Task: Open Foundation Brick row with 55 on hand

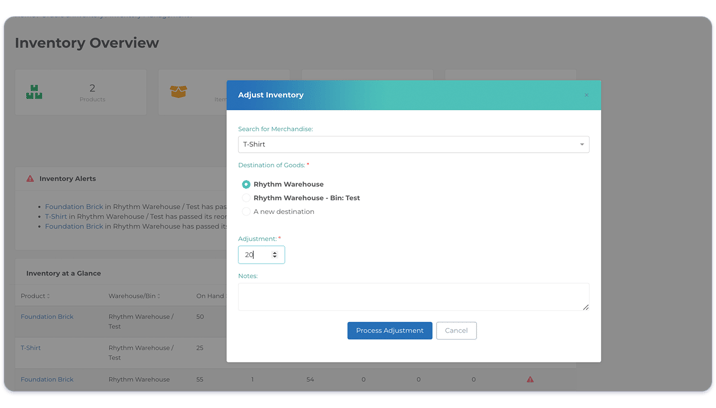Action: (x=47, y=379)
